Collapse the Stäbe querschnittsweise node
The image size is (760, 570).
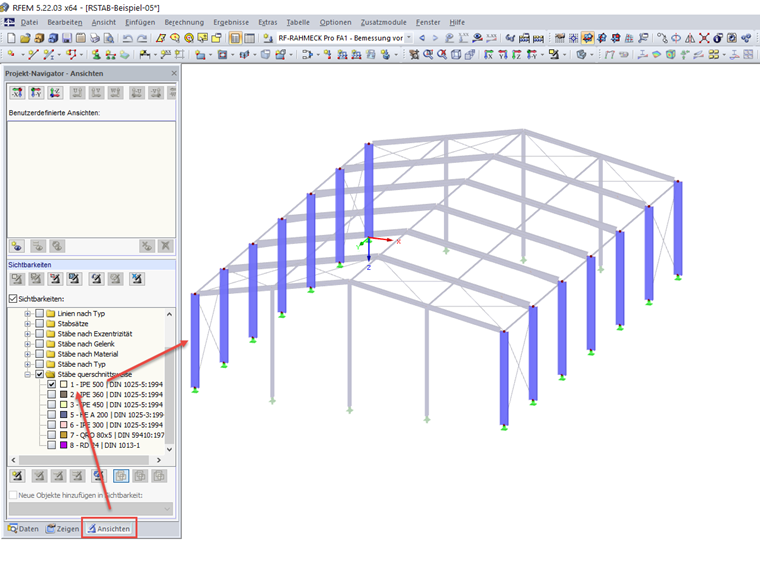[x=28, y=374]
